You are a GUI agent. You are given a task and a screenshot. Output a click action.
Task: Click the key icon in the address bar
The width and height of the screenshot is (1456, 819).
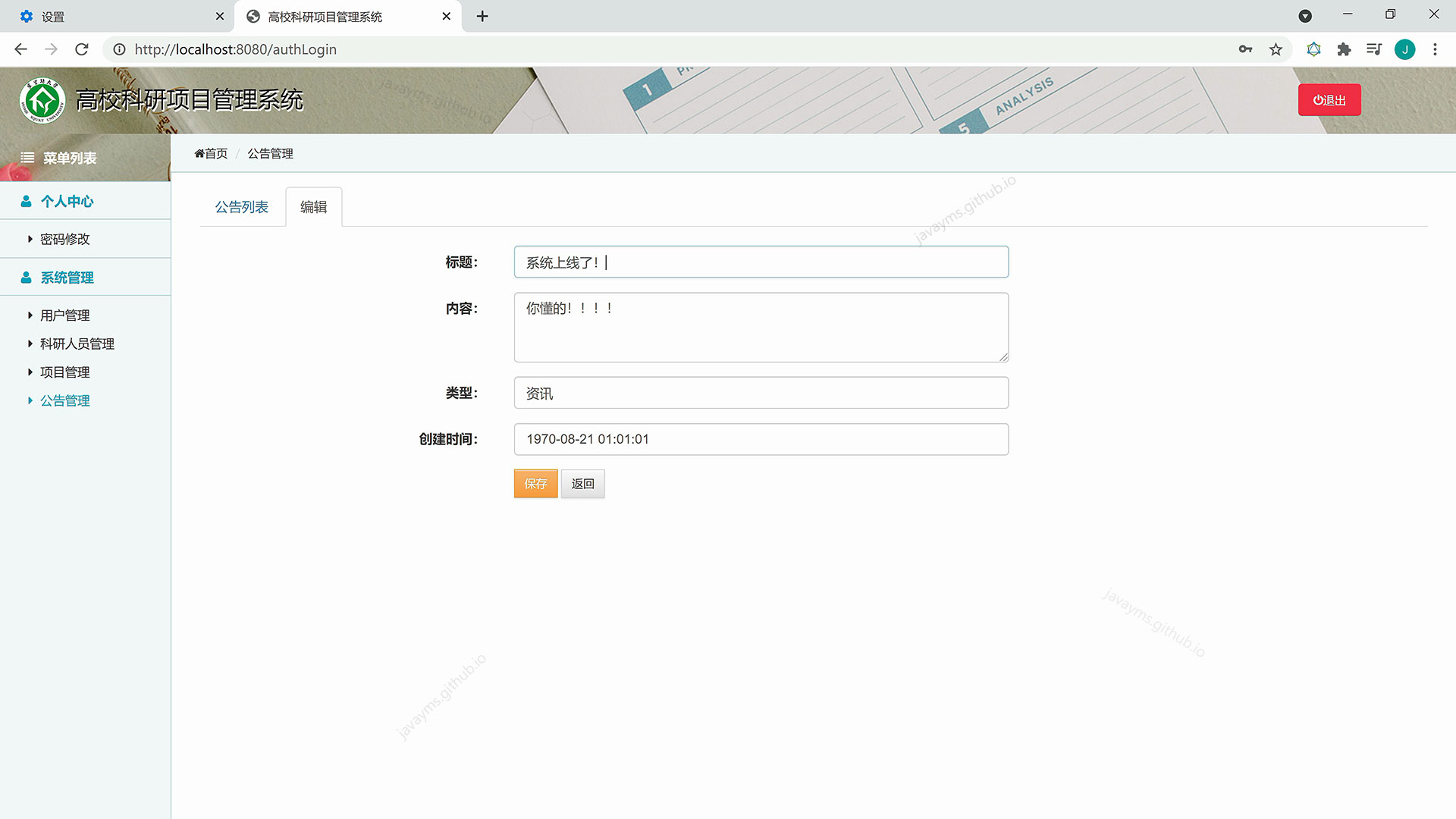pyautogui.click(x=1246, y=49)
